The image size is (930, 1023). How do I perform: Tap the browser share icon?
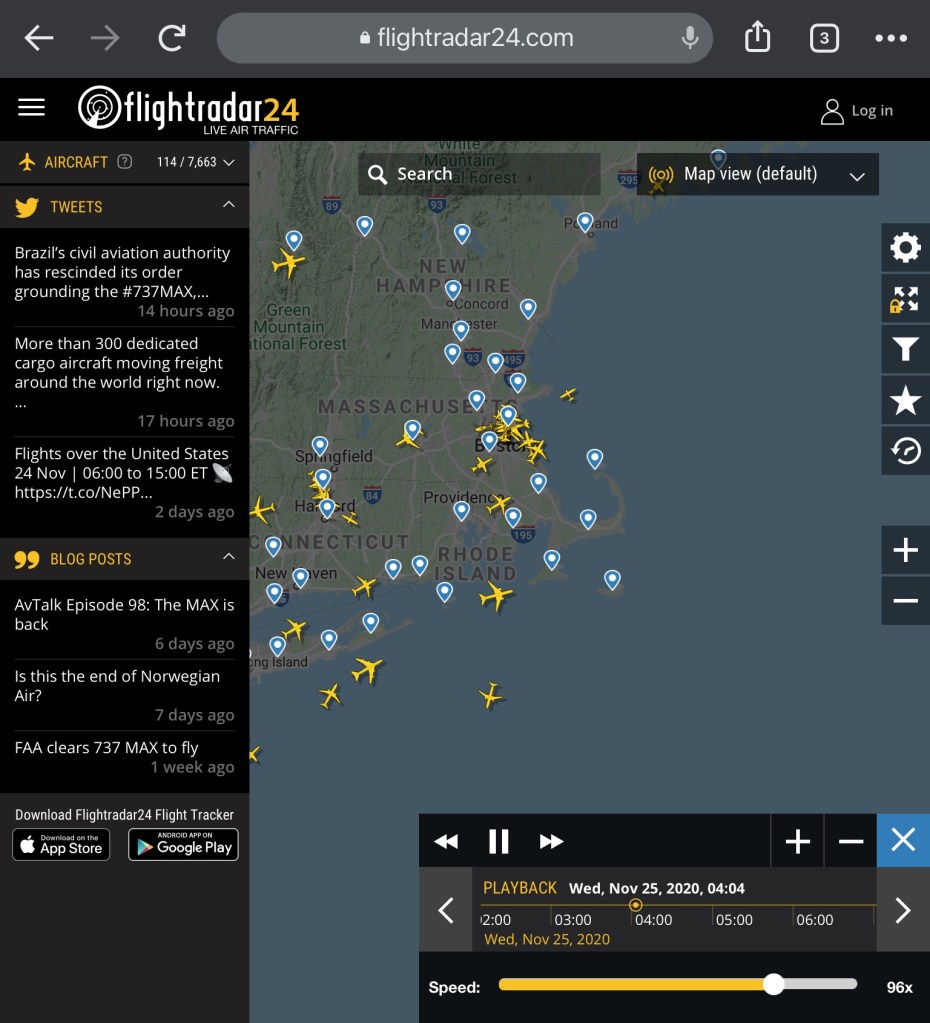(x=757, y=39)
